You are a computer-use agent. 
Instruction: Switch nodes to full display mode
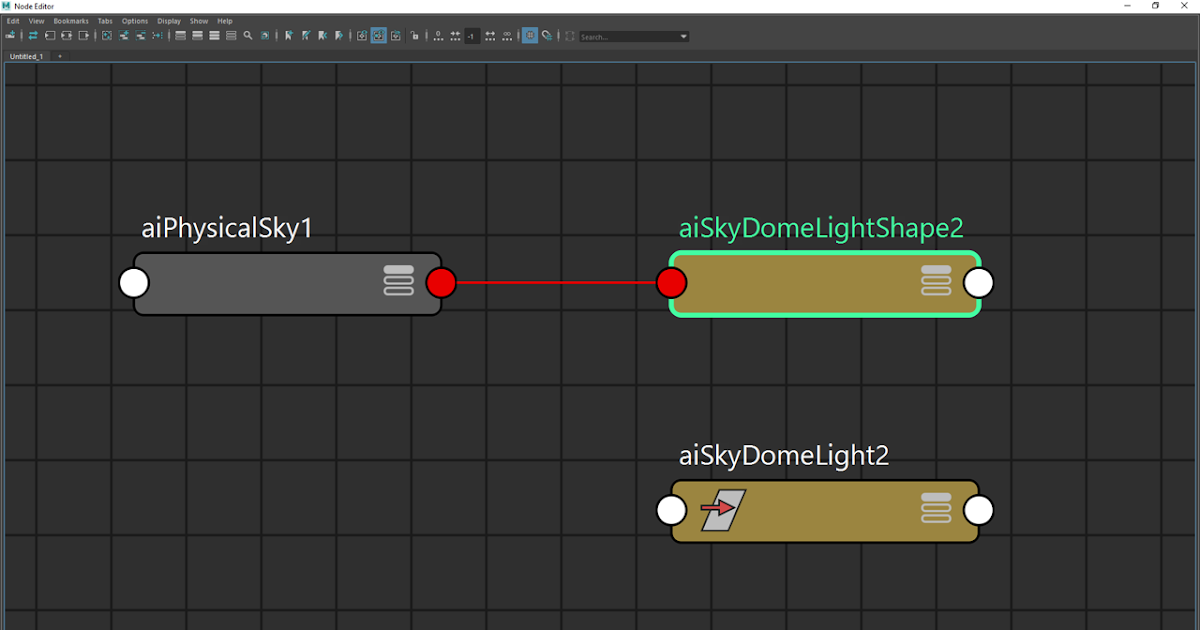point(214,35)
